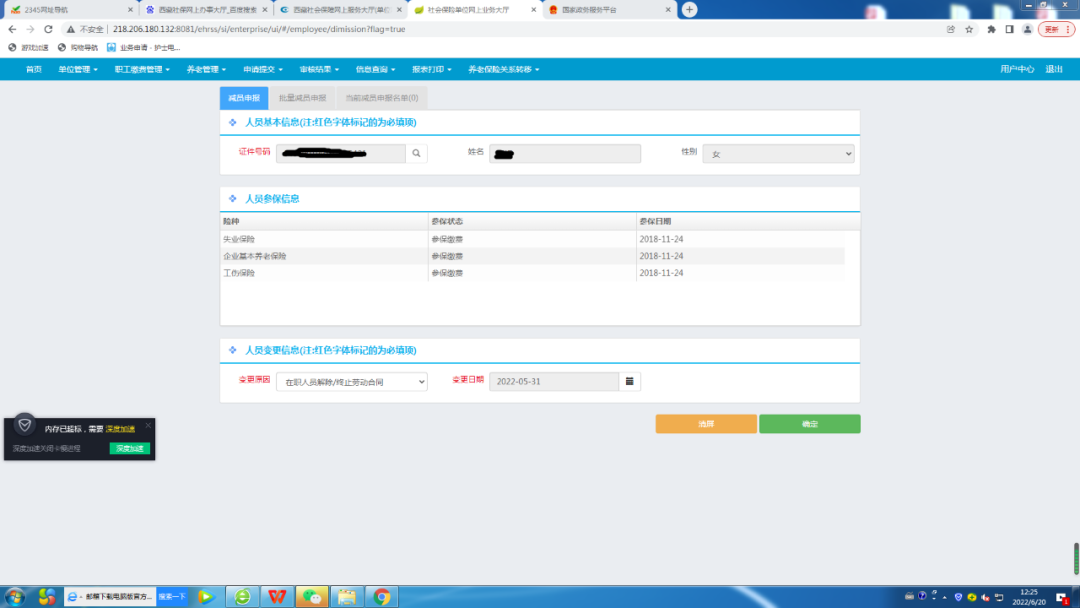This screenshot has width=1080, height=608.
Task: Open a new browser tab
Action: tap(689, 10)
